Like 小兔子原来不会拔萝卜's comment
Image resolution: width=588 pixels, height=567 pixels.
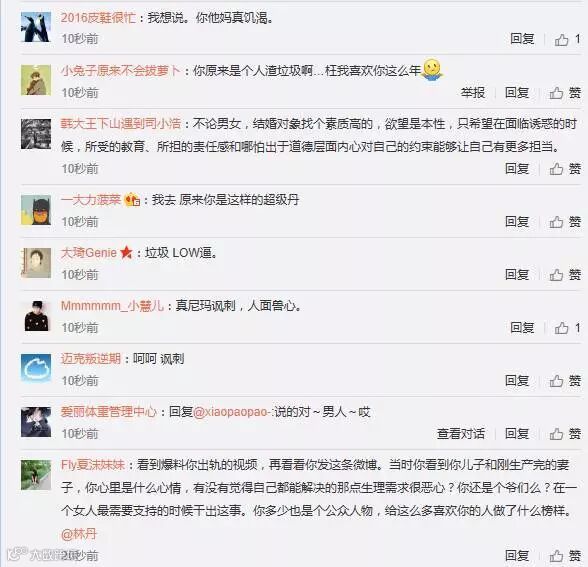pyautogui.click(x=565, y=93)
